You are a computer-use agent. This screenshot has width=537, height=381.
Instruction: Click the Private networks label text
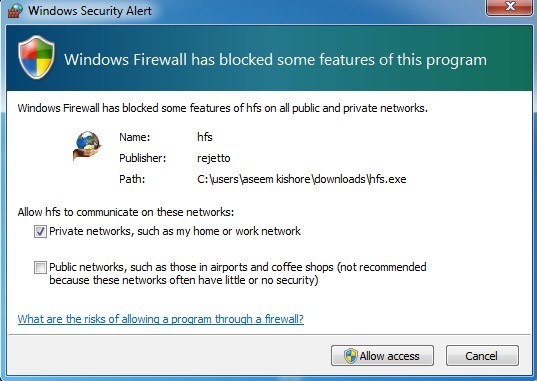[175, 231]
